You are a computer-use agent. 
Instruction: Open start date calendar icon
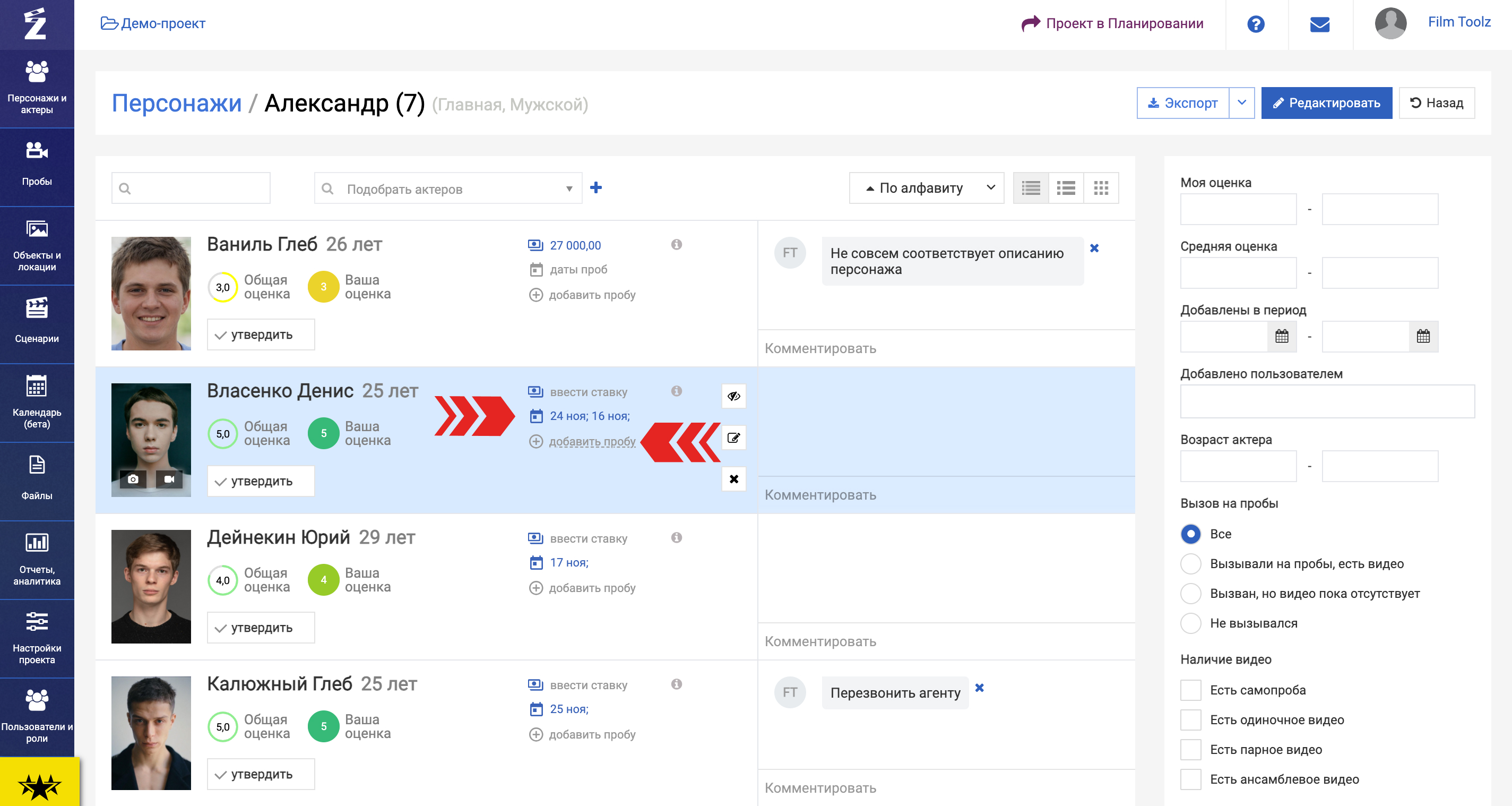pyautogui.click(x=1282, y=337)
